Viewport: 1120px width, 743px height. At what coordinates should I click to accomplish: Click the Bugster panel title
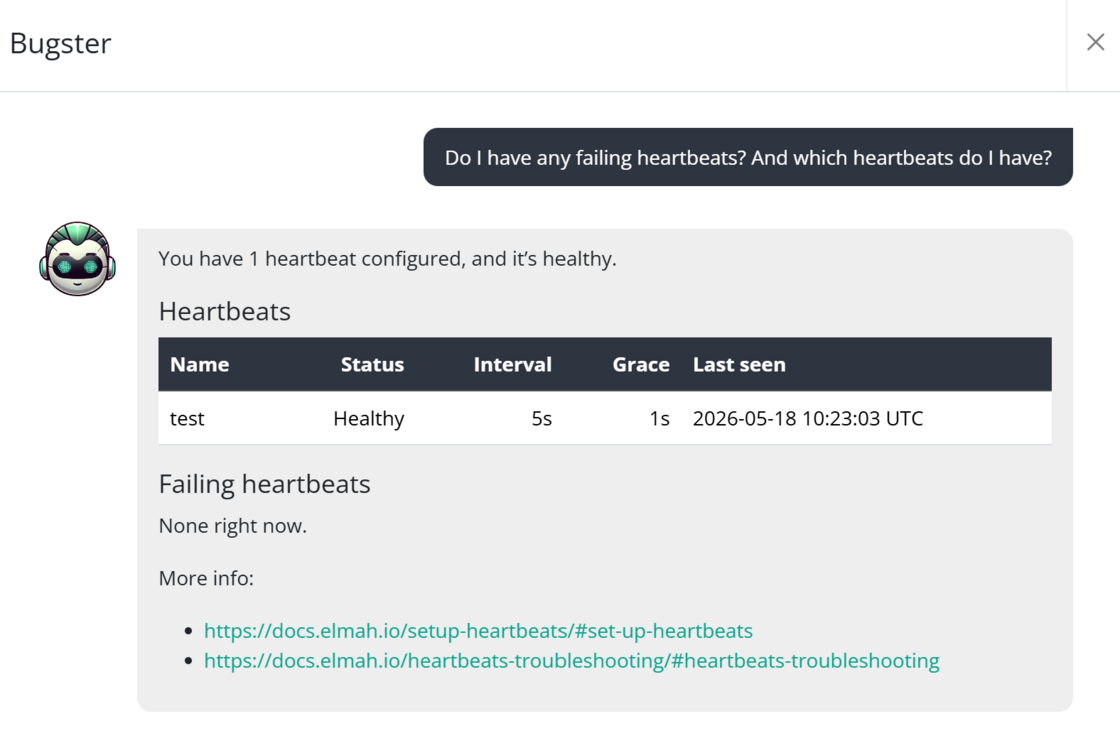pos(61,44)
